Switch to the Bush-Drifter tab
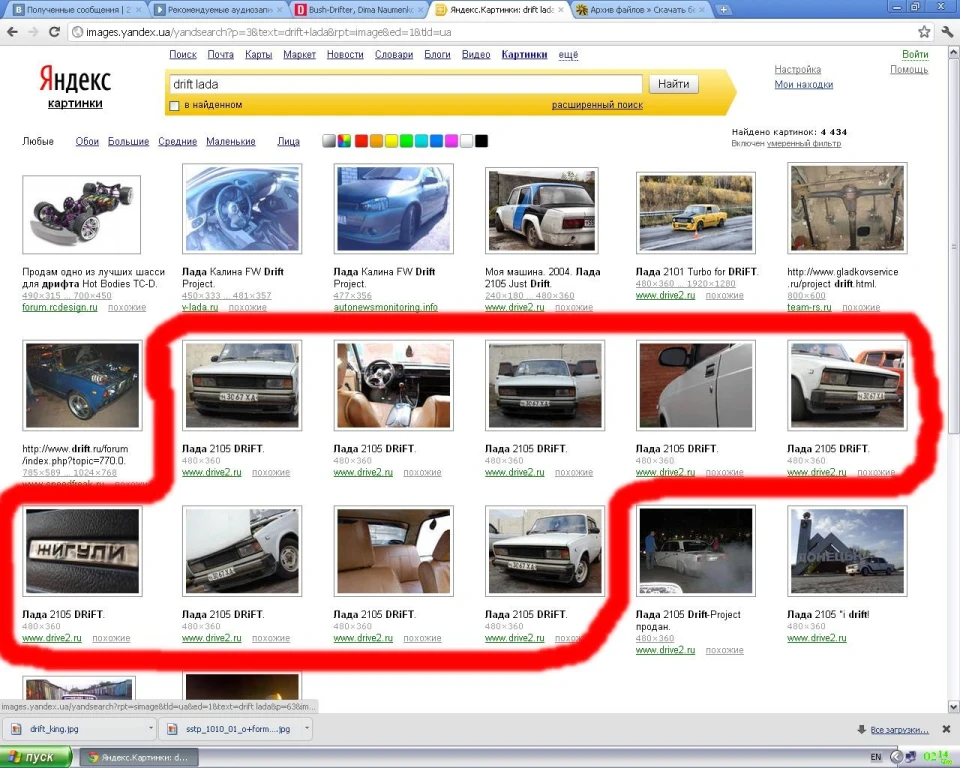This screenshot has width=960, height=768. [360, 10]
